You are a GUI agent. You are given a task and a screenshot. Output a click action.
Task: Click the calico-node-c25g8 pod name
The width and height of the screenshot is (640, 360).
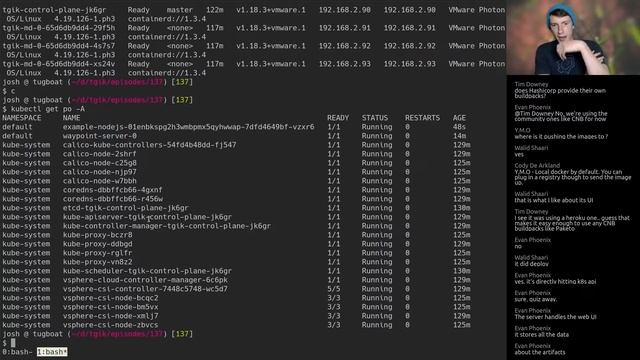click(100, 163)
